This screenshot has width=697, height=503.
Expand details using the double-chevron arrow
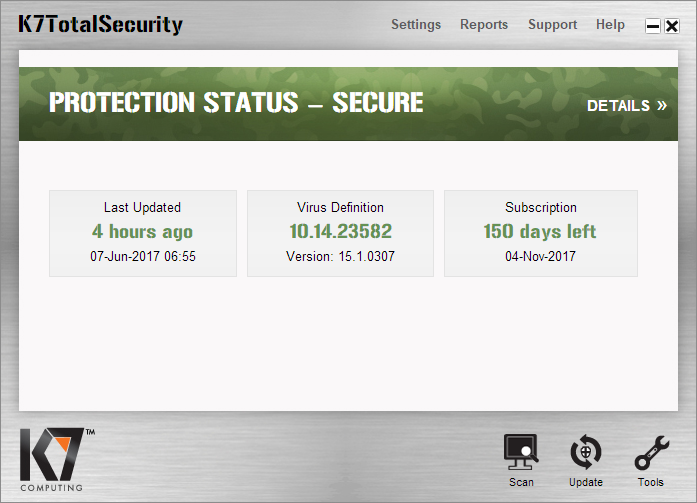coord(661,105)
